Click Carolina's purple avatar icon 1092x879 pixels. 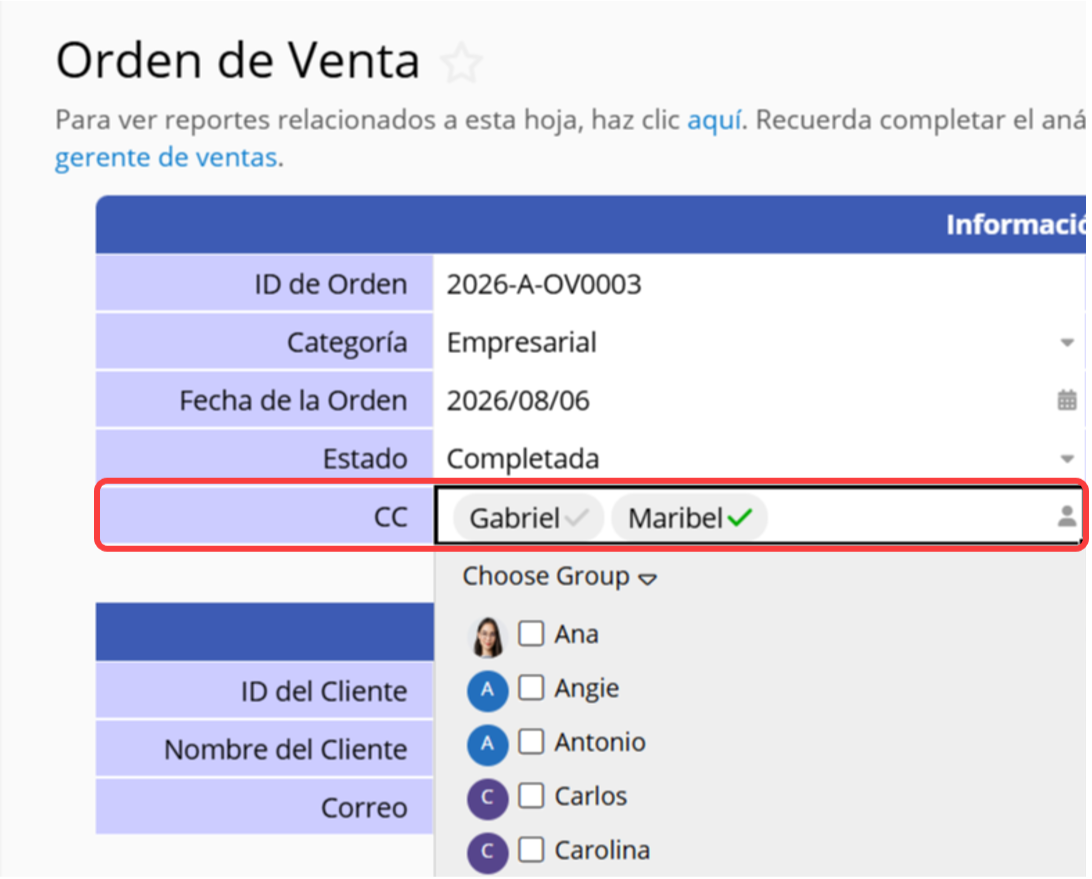click(488, 851)
